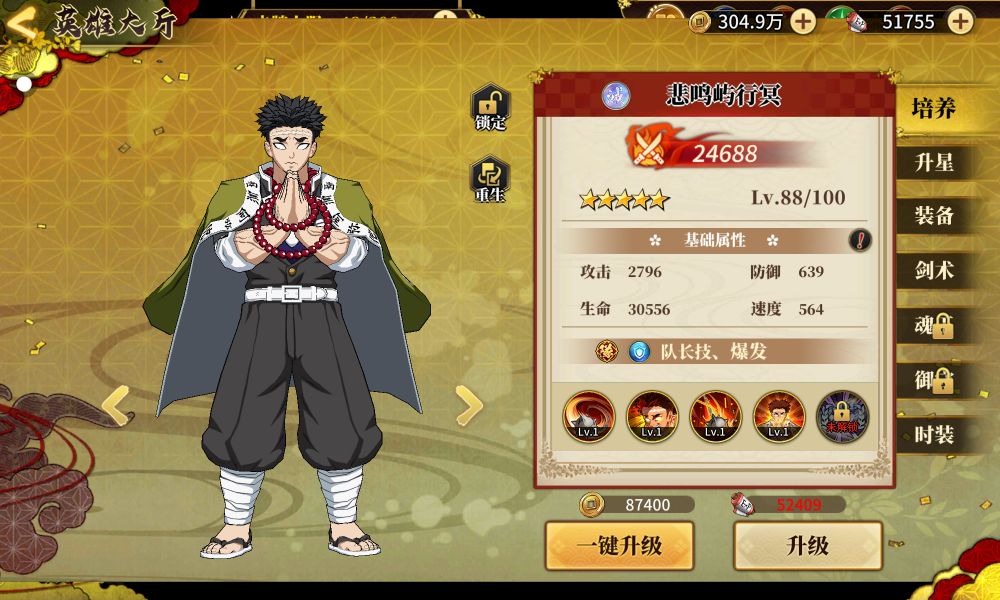This screenshot has width=1000, height=600.
Task: Open the third Lv.1 skill icon
Action: pyautogui.click(x=715, y=416)
